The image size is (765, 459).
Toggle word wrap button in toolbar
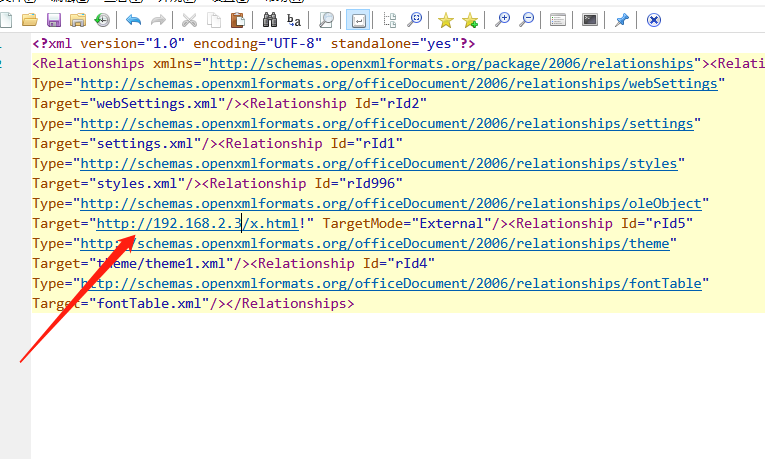358,20
